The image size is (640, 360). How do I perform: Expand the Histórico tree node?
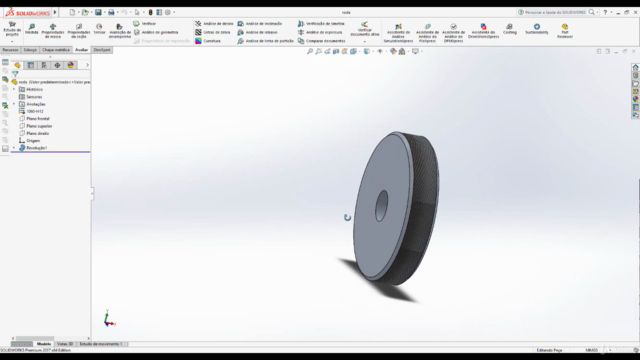tap(14, 89)
